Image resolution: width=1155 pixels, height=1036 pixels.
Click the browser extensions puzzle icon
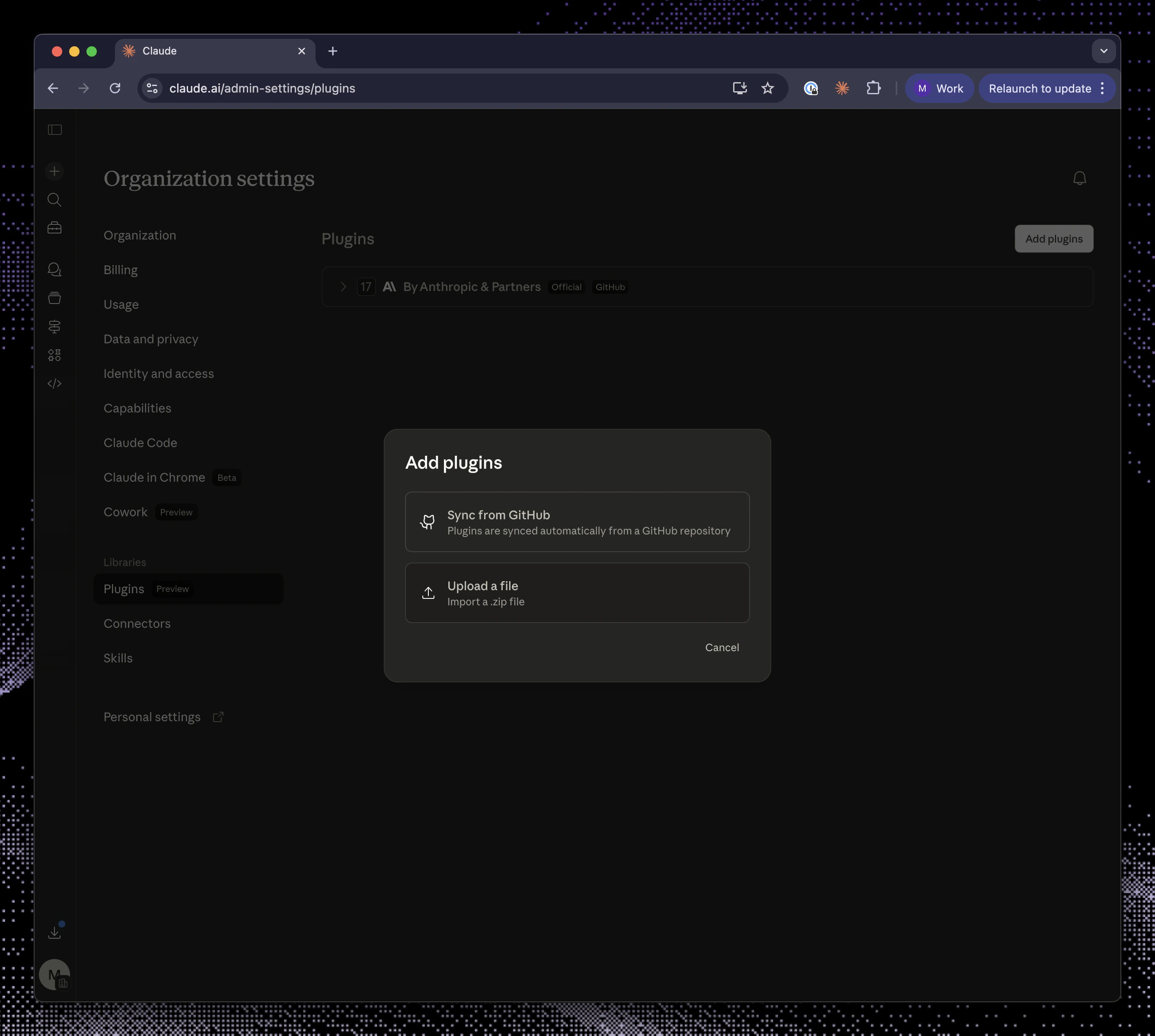[x=873, y=88]
